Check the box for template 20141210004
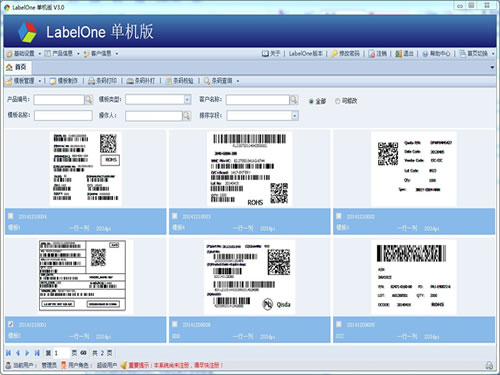Viewport: 500px width, 375px height. [x=11, y=216]
